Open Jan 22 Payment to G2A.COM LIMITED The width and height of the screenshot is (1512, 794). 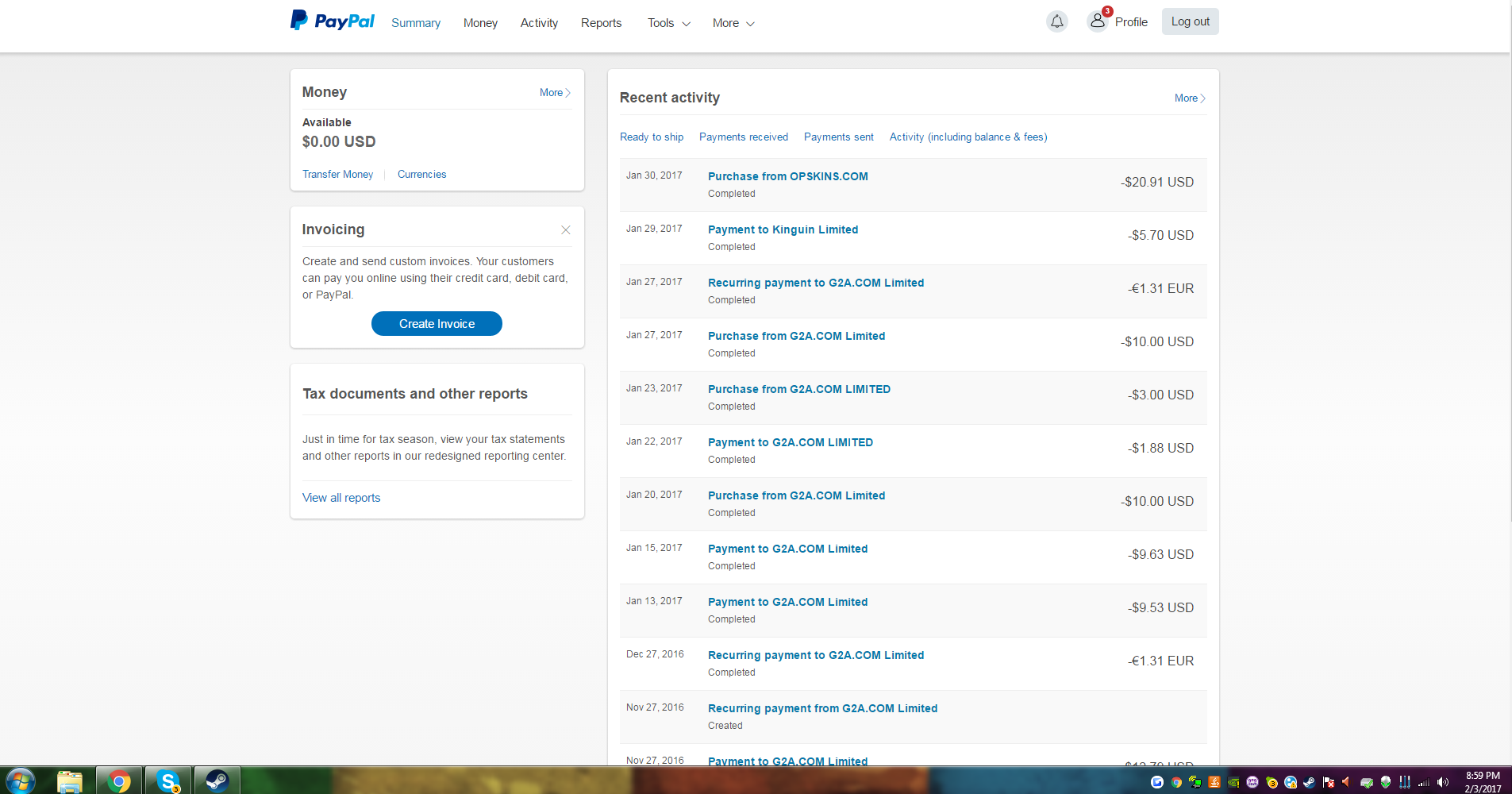[791, 442]
